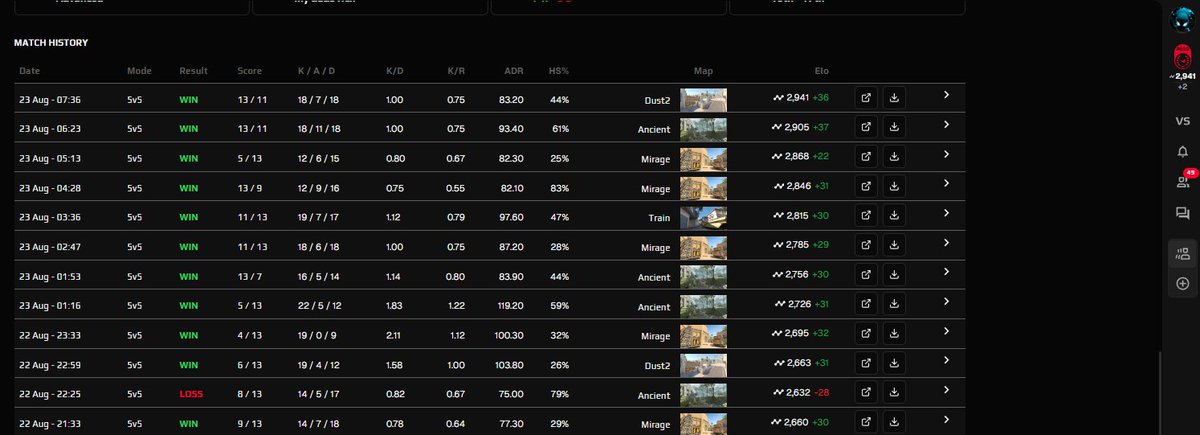
Task: Expand the 22 Aug 23:33 match row chevron
Action: [x=946, y=331]
